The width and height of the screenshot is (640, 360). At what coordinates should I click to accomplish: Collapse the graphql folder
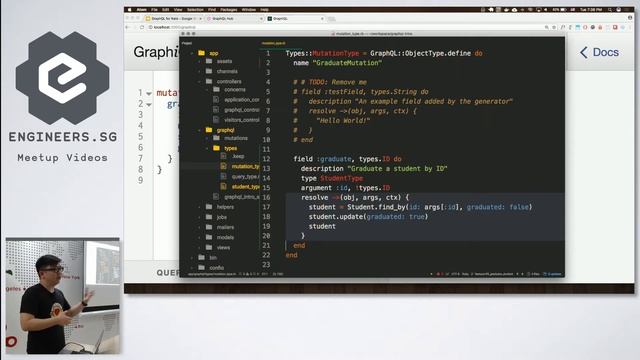click(200, 130)
